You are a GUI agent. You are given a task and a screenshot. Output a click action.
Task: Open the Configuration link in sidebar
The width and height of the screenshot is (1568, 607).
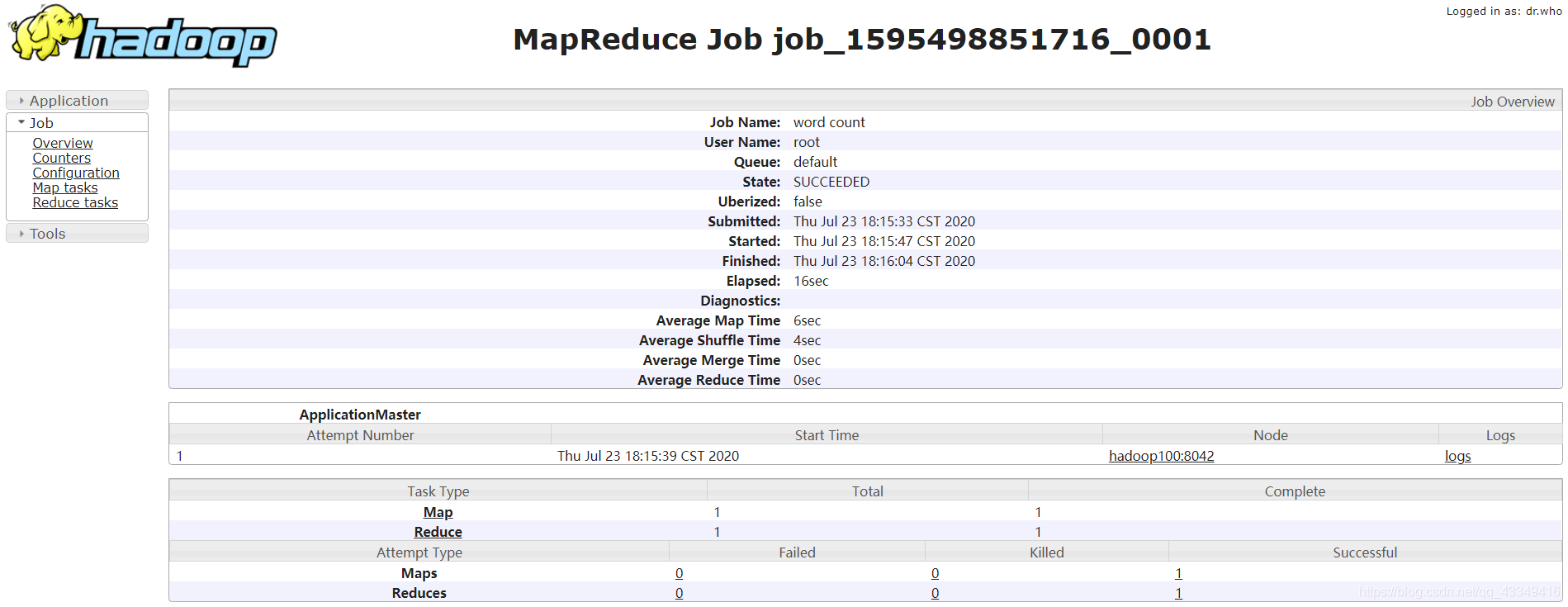click(76, 173)
